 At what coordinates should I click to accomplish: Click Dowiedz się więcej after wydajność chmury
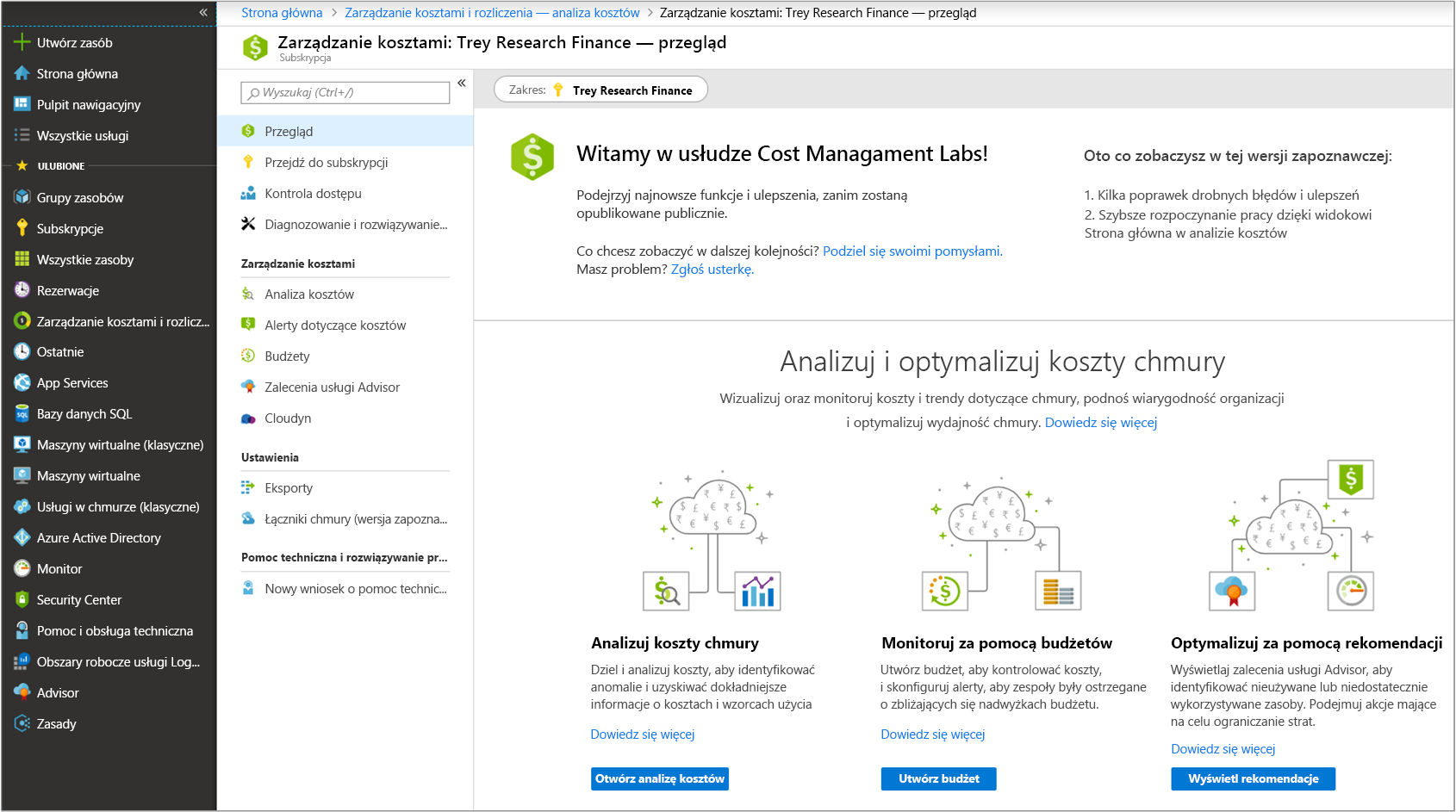[x=1101, y=422]
